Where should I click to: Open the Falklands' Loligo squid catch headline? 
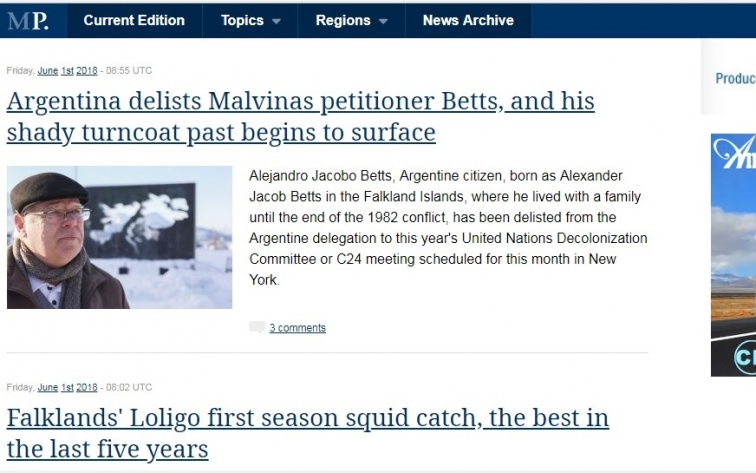click(x=308, y=433)
